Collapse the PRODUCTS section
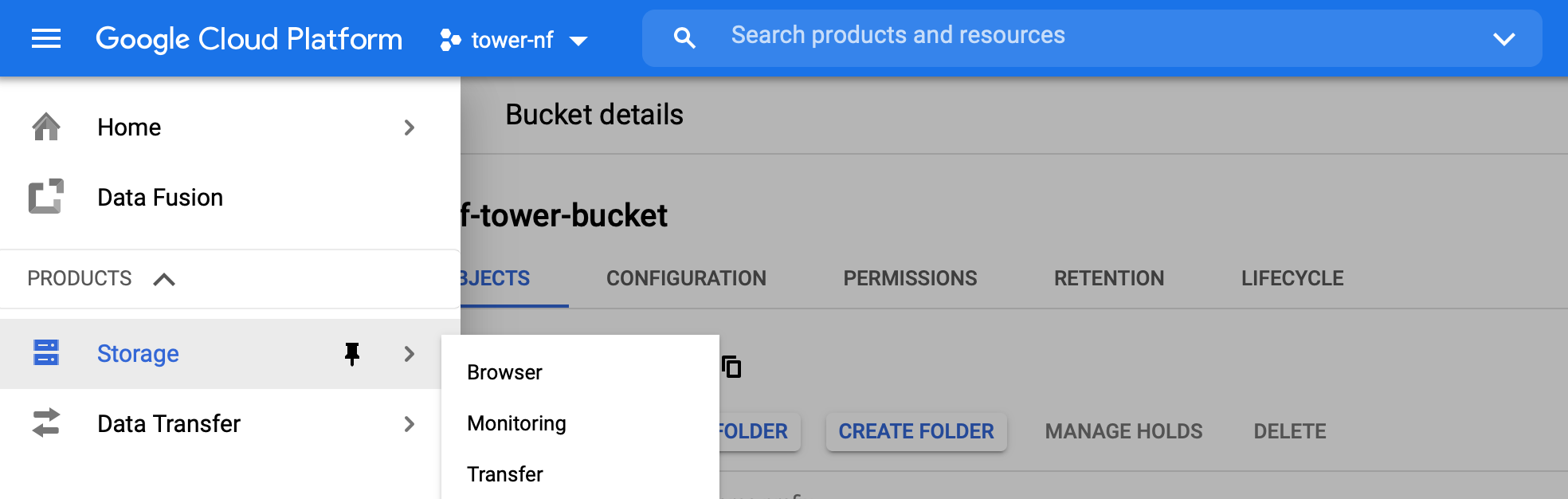This screenshot has height=499, width=1568. (164, 279)
